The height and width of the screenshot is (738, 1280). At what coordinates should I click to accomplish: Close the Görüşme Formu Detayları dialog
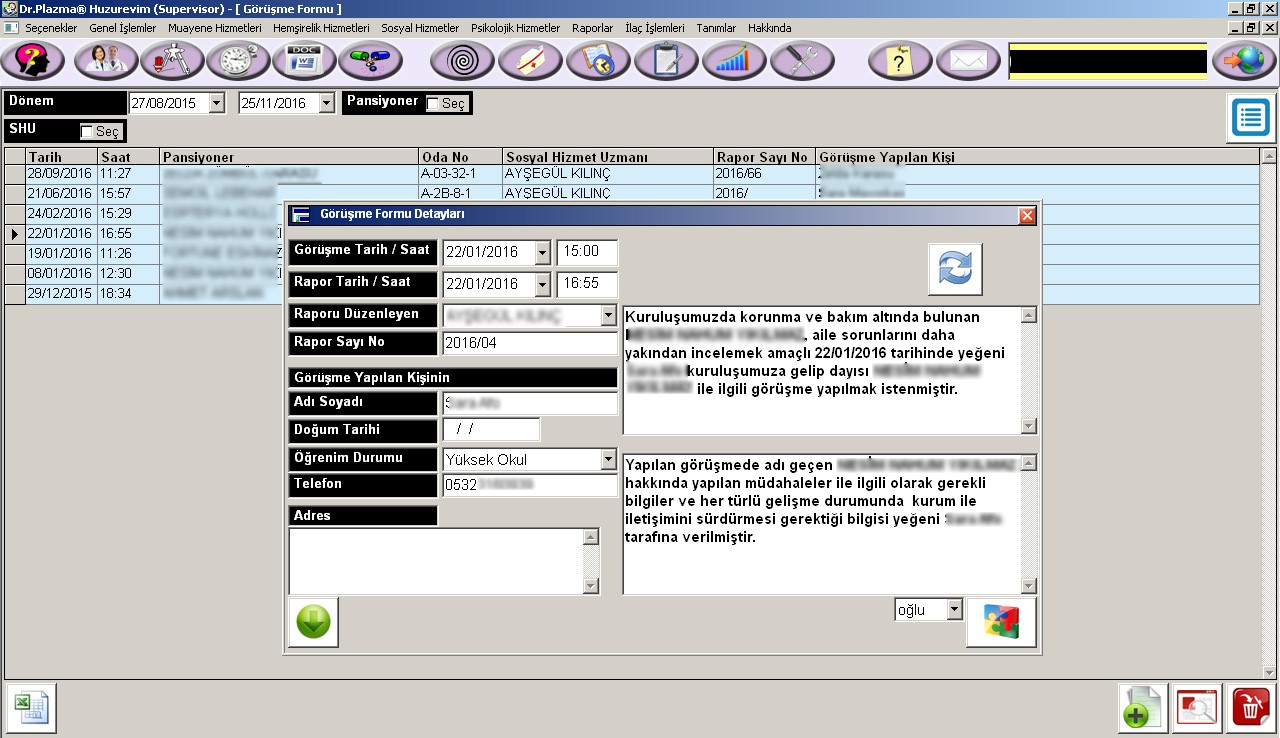[1027, 215]
